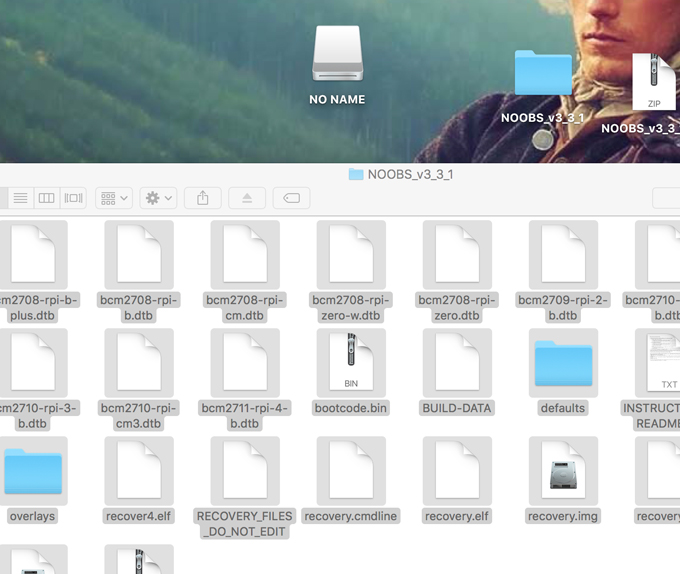Click the 'NO NAME' drive label
The width and height of the screenshot is (680, 574).
[x=337, y=100]
